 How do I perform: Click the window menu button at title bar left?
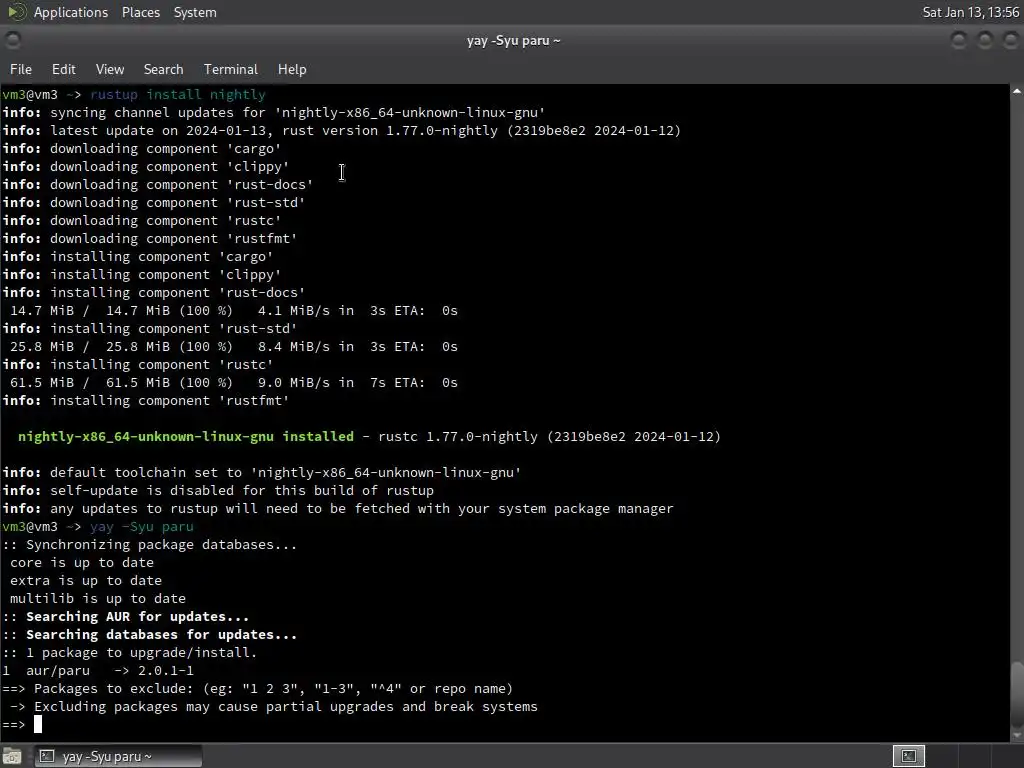(x=12, y=40)
